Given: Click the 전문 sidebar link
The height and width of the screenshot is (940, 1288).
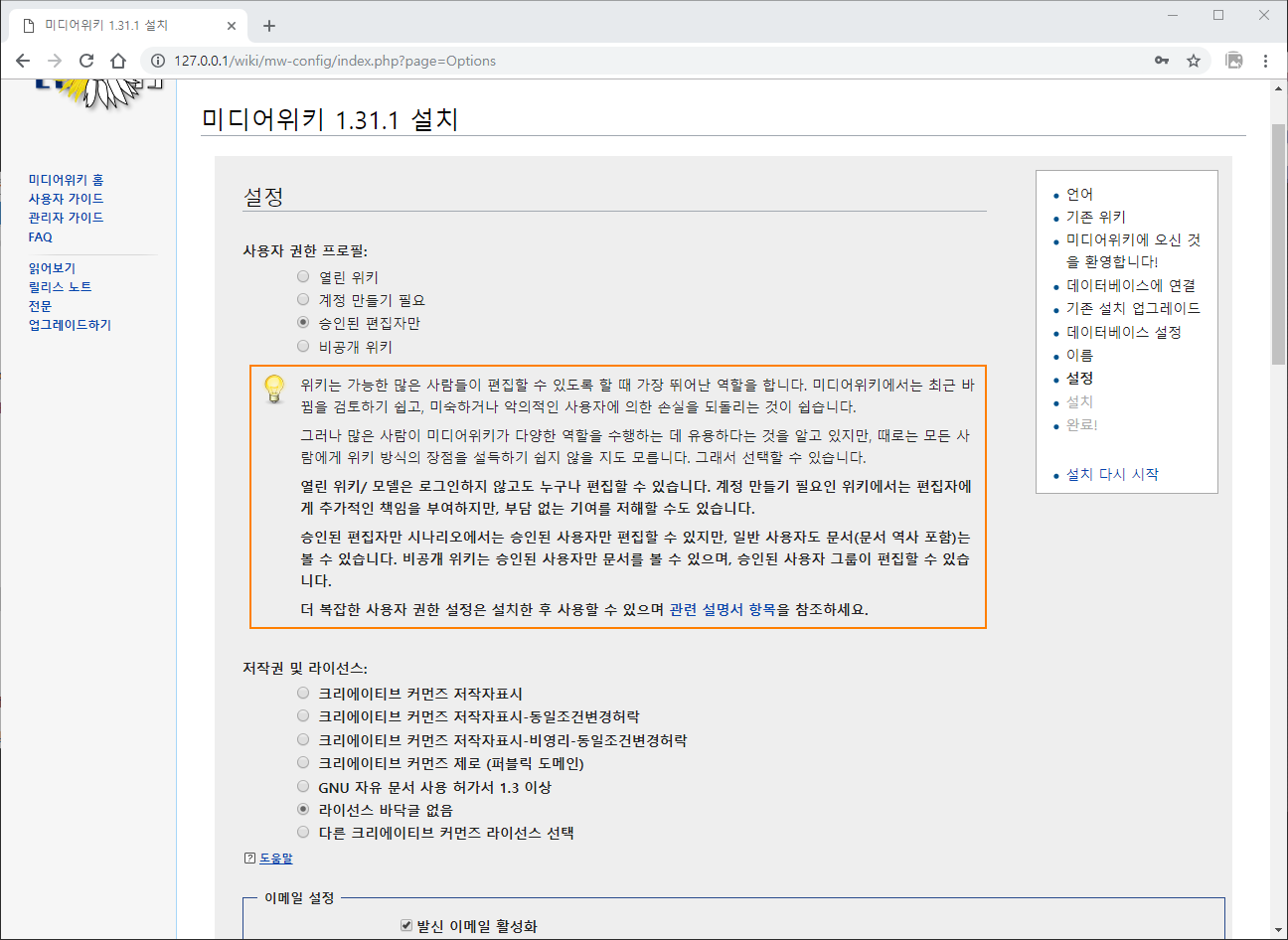Looking at the screenshot, I should (40, 306).
